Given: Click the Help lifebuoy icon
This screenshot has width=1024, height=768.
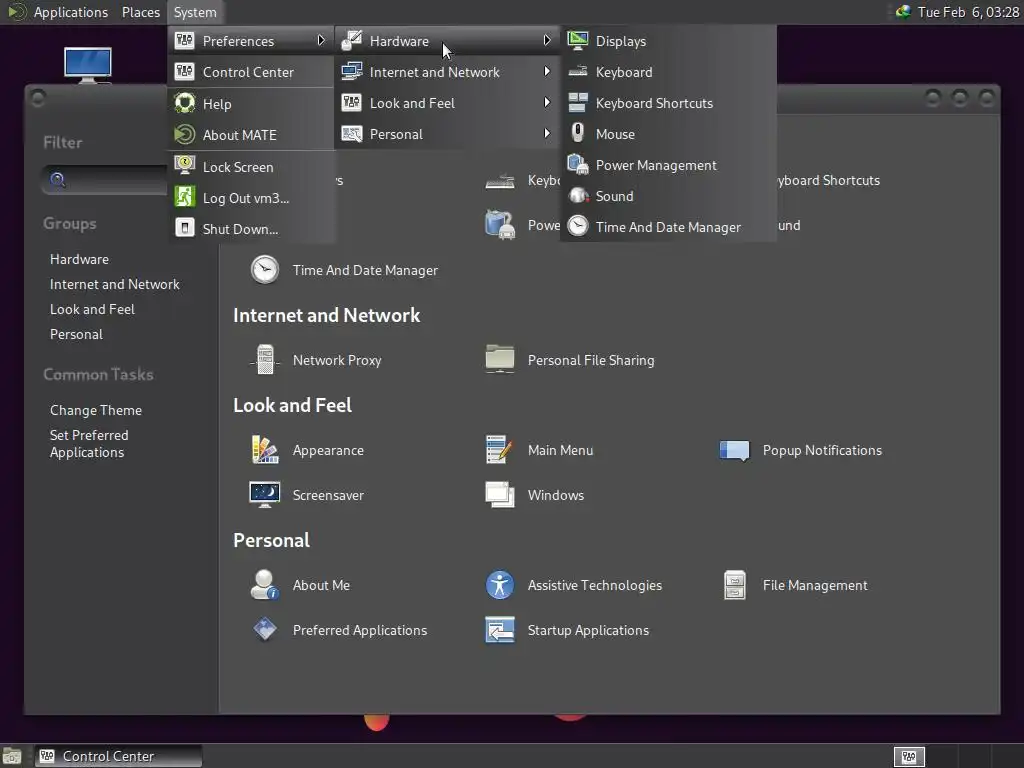Looking at the screenshot, I should [x=185, y=103].
